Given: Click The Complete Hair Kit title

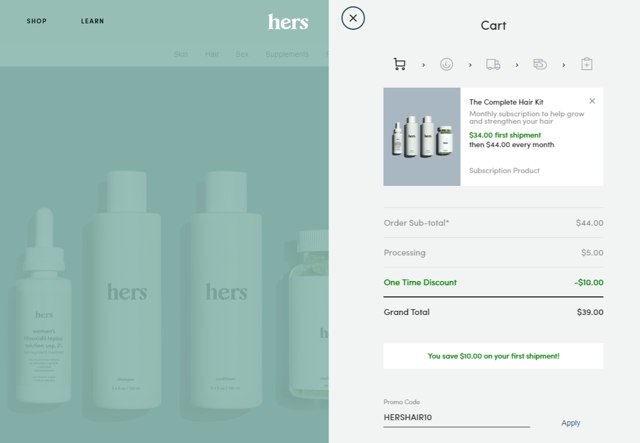Looking at the screenshot, I should (x=506, y=102).
